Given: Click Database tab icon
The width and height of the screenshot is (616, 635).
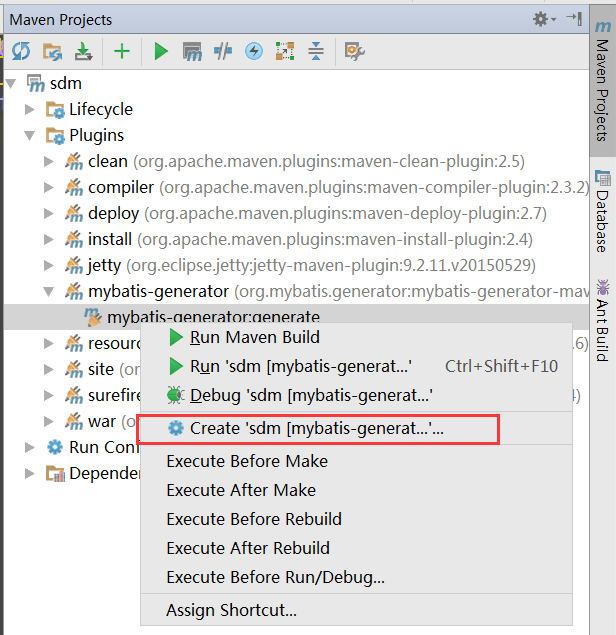Looking at the screenshot, I should pos(603,178).
